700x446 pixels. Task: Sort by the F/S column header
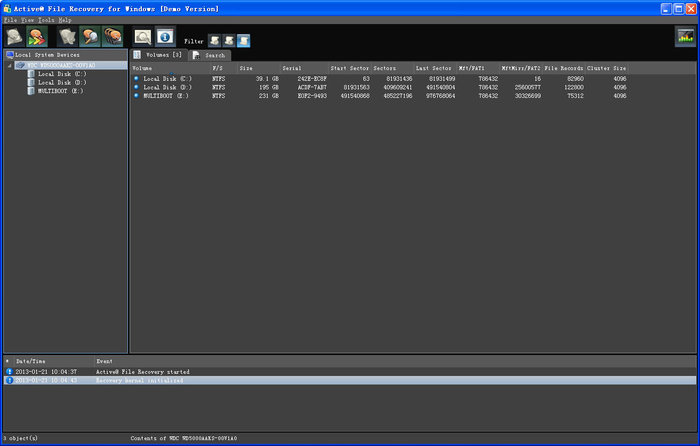pyautogui.click(x=224, y=68)
